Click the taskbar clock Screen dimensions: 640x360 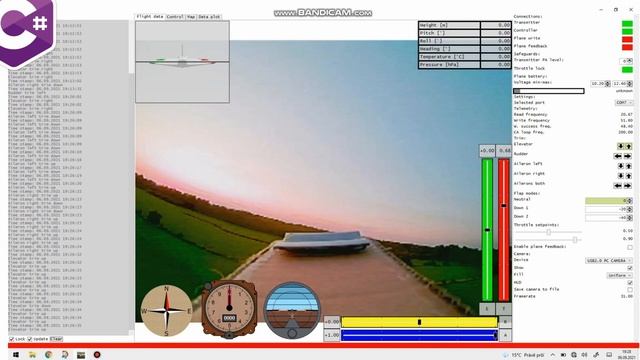coord(626,354)
